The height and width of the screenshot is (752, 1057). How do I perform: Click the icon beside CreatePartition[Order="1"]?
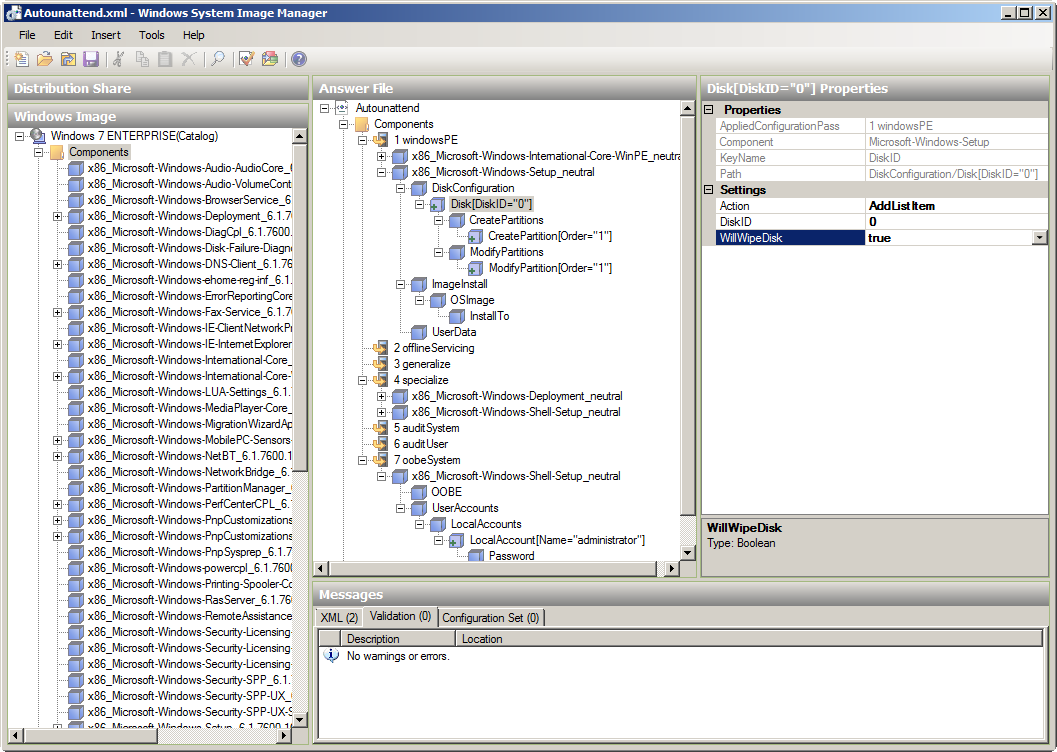475,237
